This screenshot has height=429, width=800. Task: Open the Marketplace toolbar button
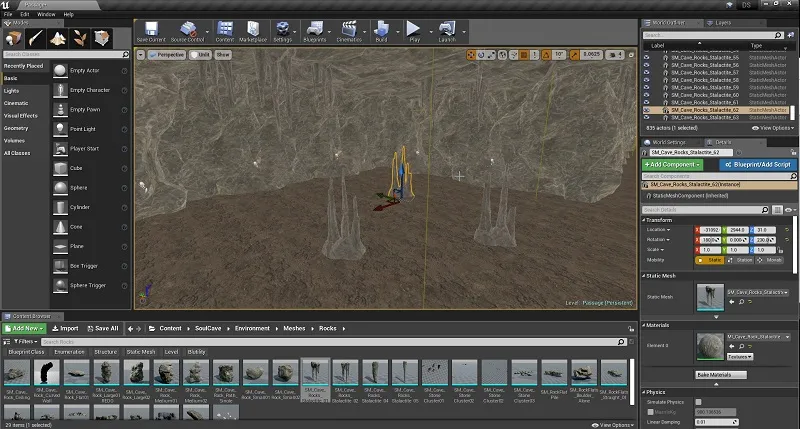click(x=253, y=32)
